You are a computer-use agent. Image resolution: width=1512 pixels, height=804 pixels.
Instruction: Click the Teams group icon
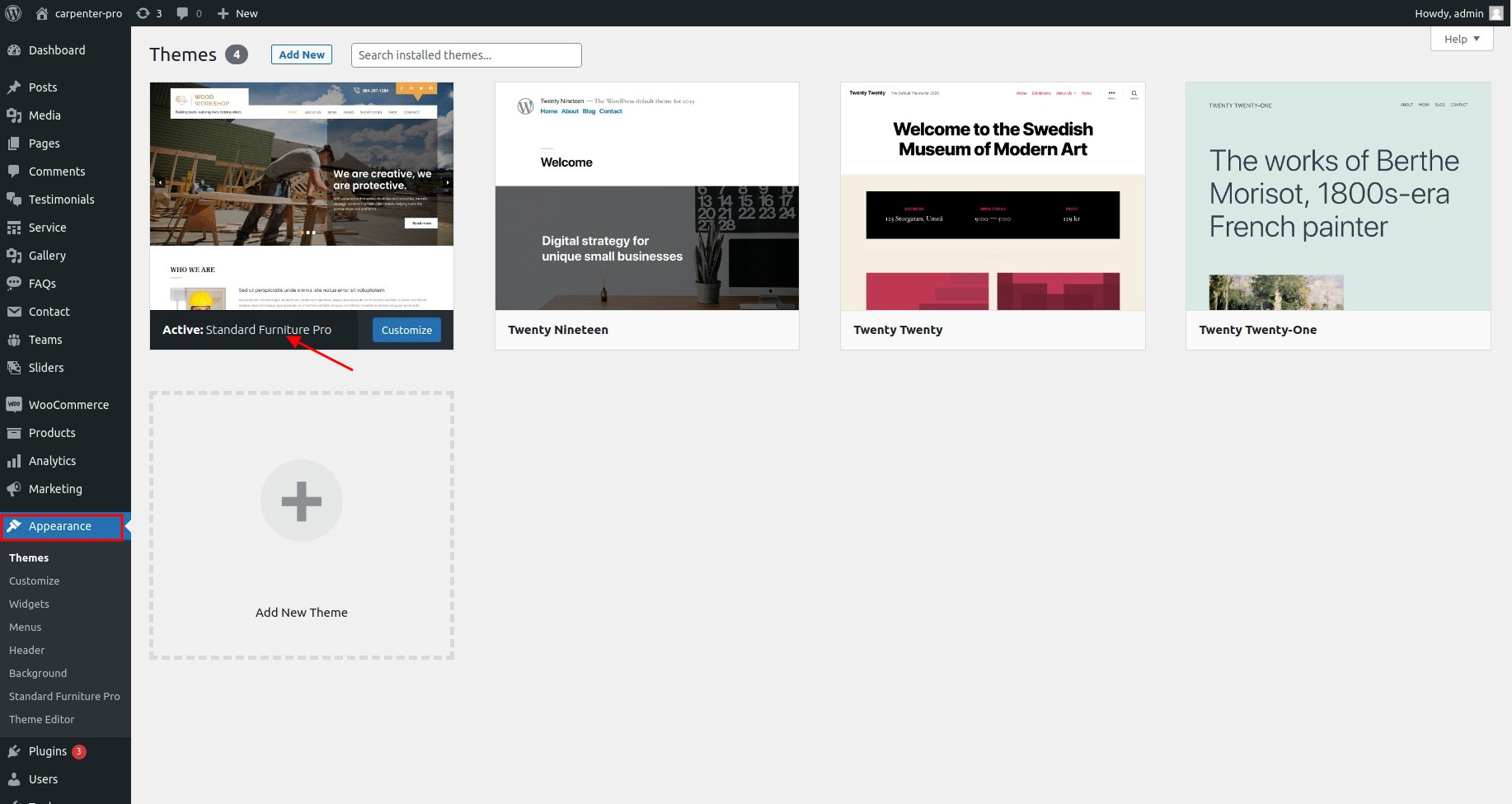pyautogui.click(x=14, y=340)
